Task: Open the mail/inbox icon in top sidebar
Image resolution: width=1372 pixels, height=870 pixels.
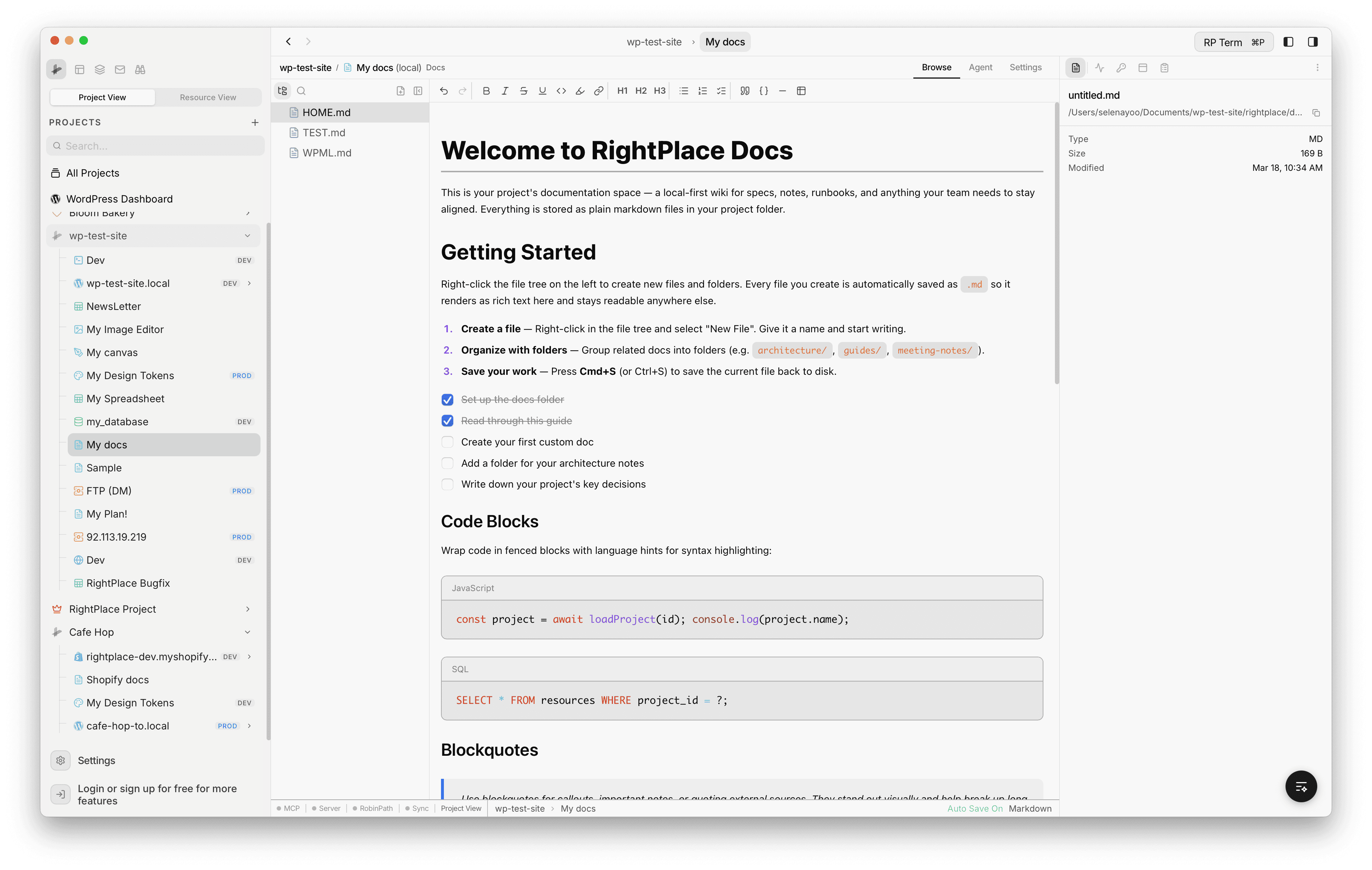Action: 120,69
